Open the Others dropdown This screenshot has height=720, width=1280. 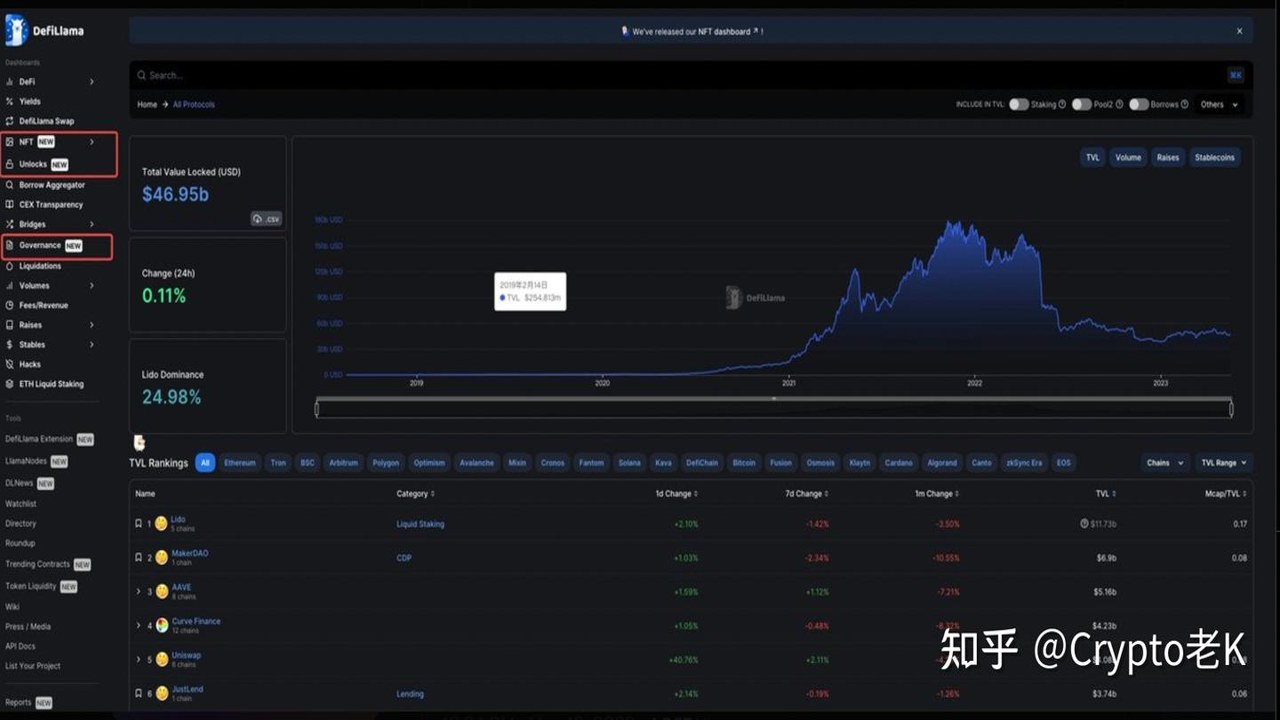click(x=1219, y=104)
